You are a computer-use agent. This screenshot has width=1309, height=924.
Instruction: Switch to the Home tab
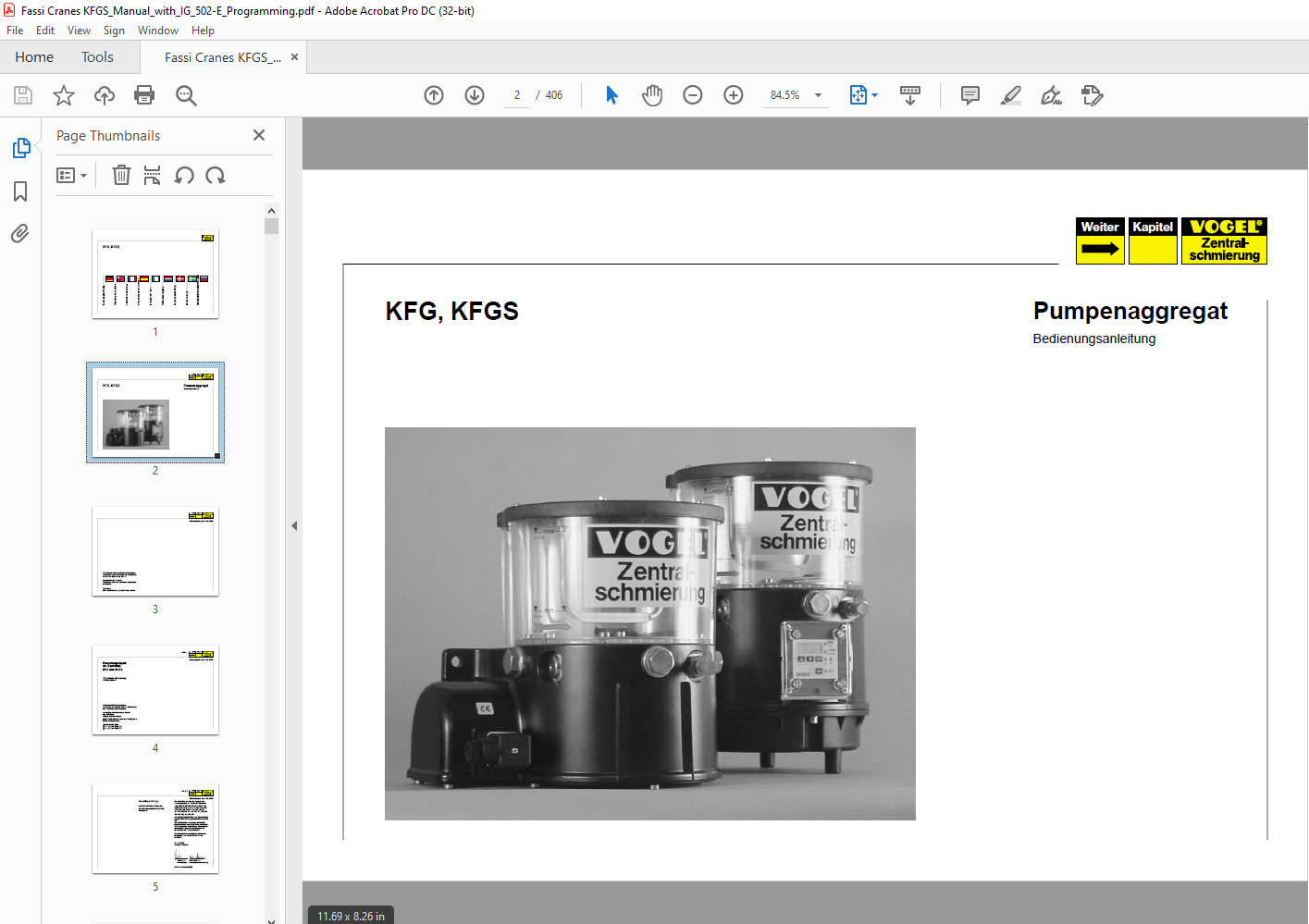34,57
